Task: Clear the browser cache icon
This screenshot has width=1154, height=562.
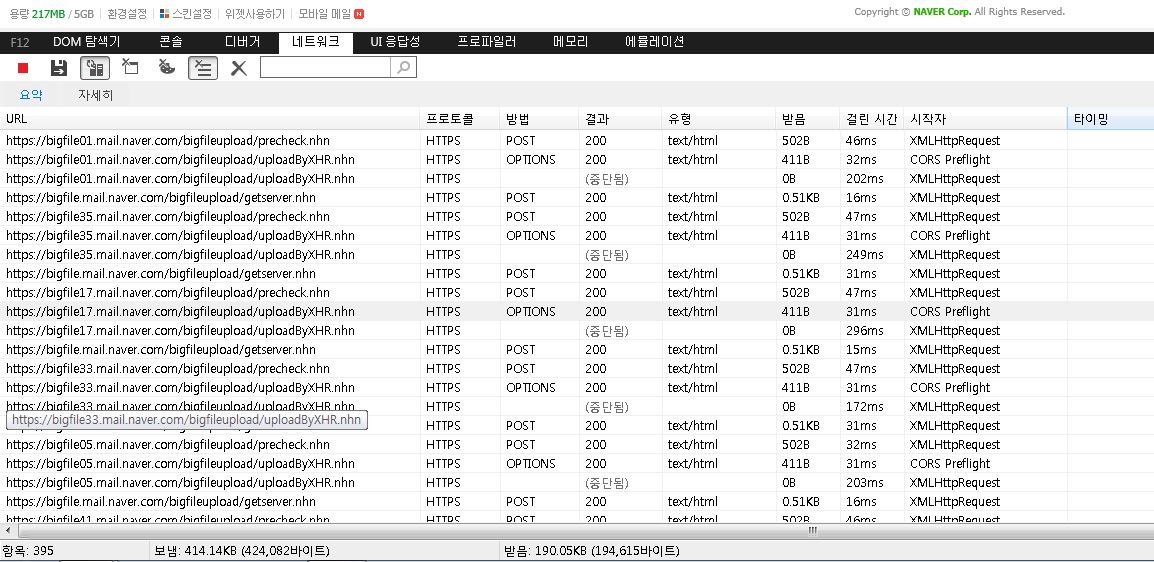Action: 130,67
